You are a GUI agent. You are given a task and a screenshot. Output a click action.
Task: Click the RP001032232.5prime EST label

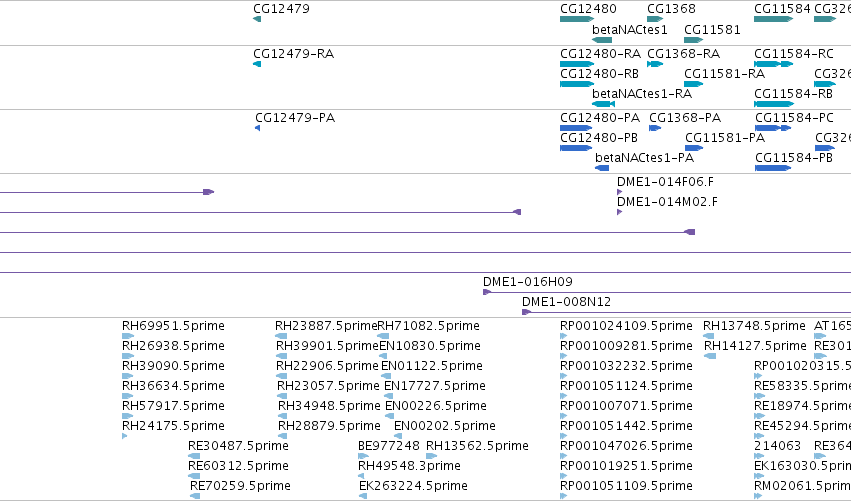[626, 366]
